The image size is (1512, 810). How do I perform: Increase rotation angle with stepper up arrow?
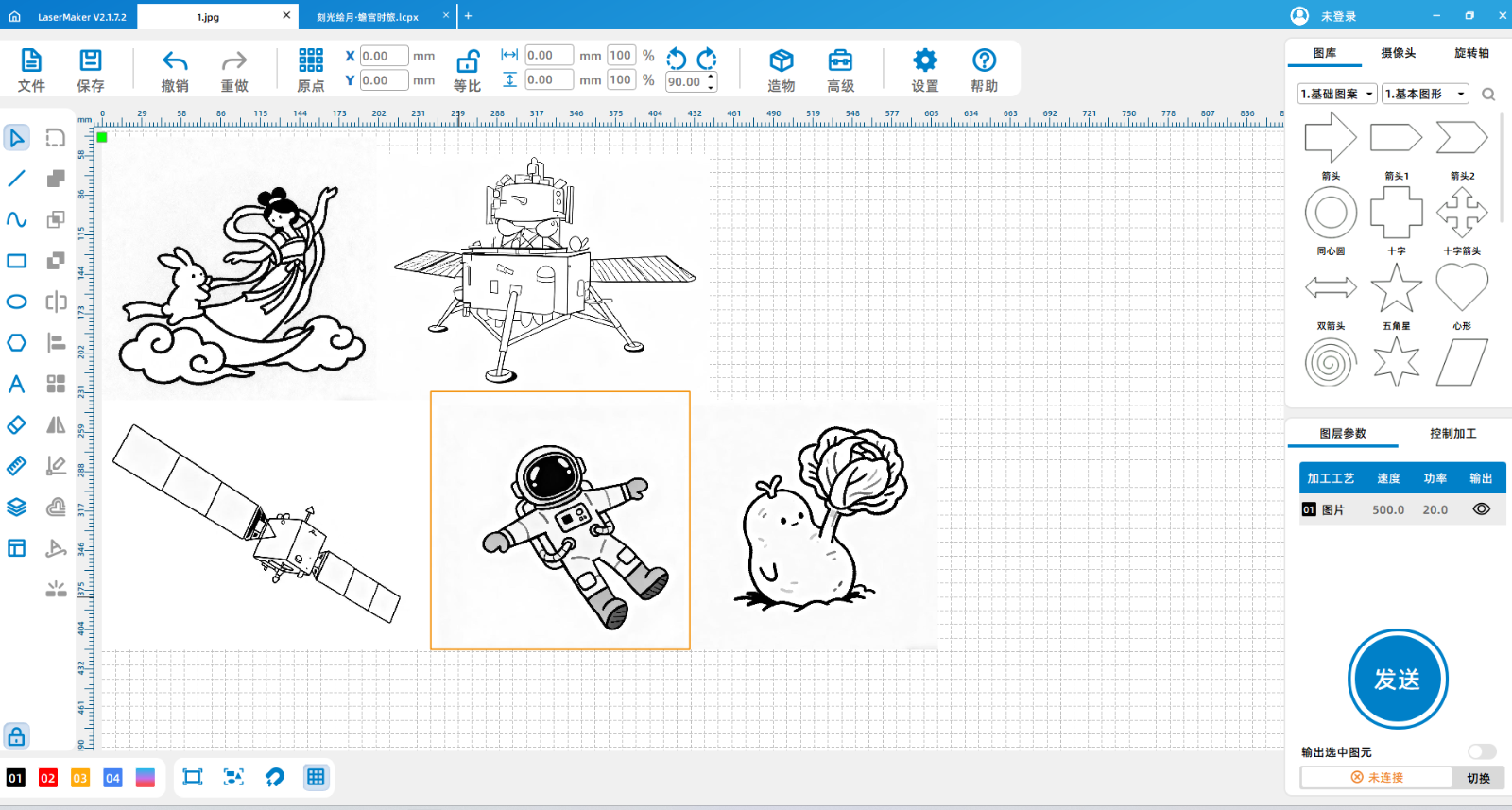pos(711,77)
